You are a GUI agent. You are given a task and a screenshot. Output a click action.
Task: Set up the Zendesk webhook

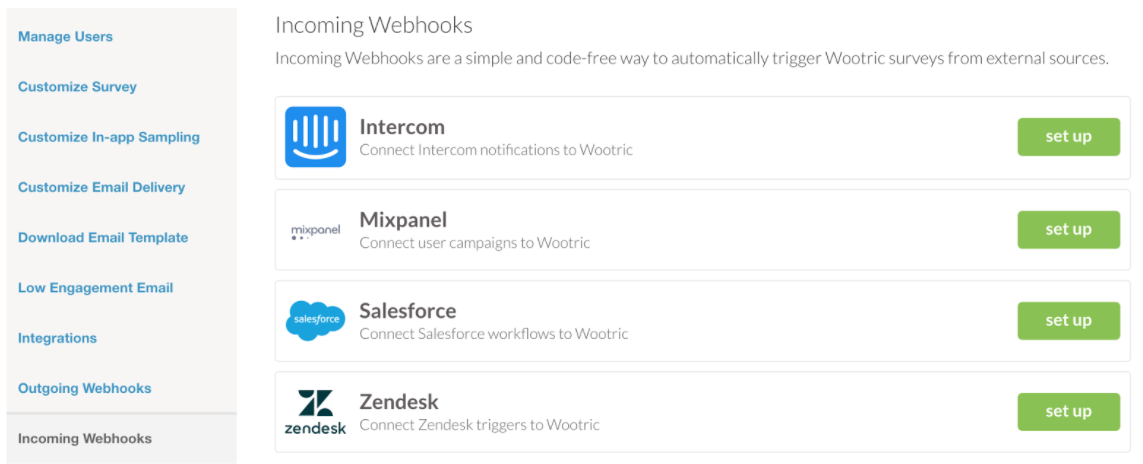click(x=1068, y=412)
